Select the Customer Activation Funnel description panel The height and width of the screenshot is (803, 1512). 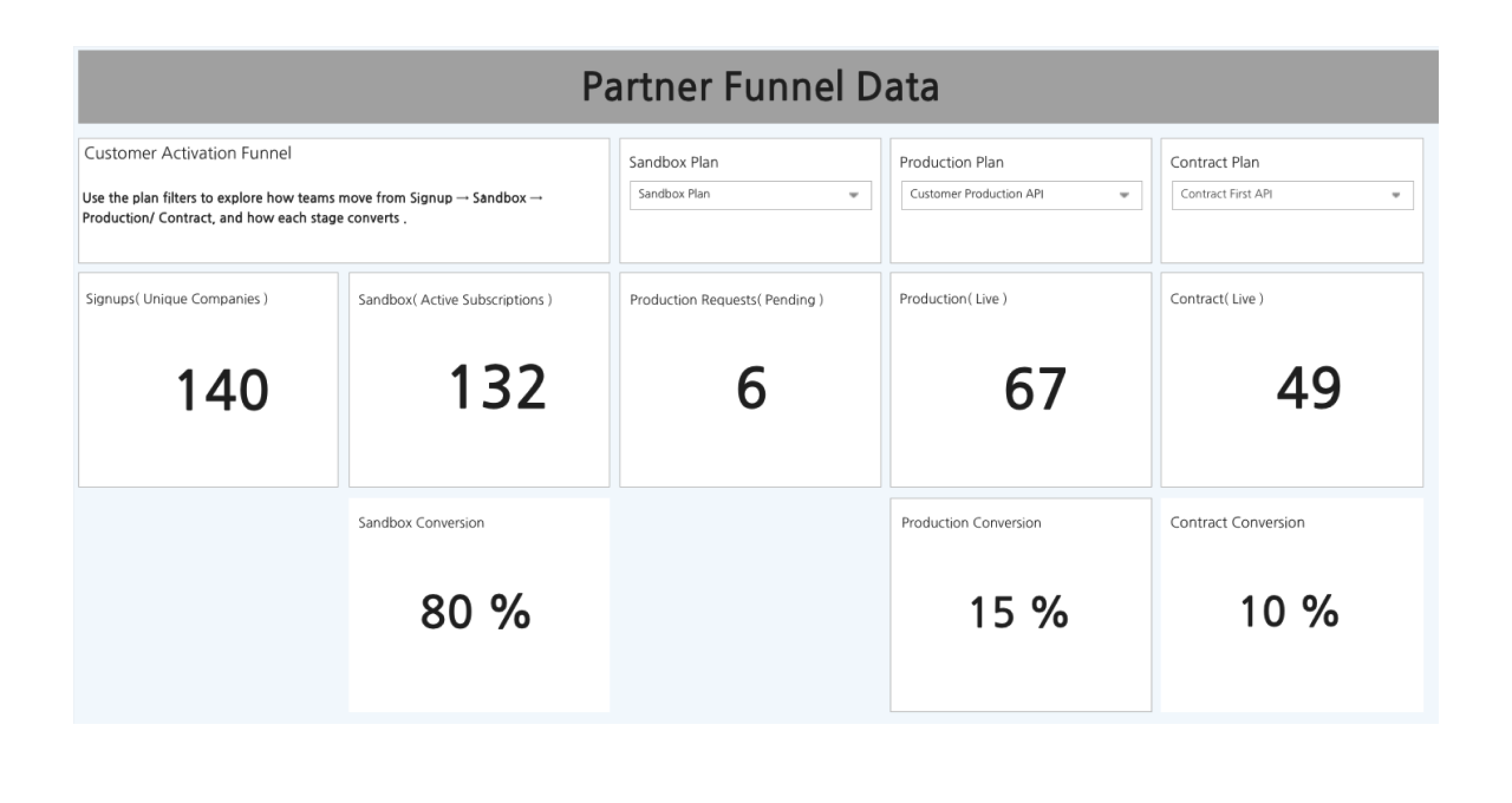(344, 201)
